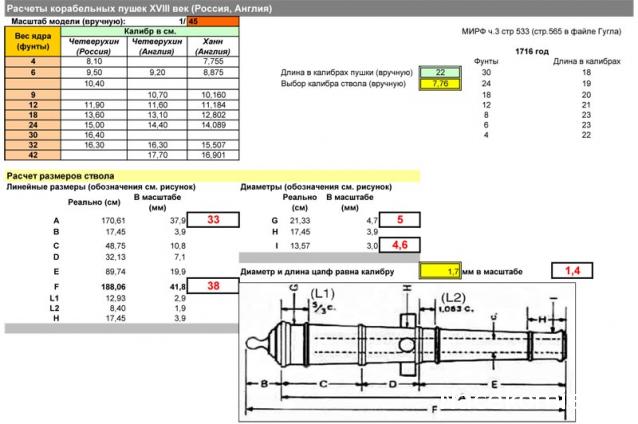Click the red-bordered cell showing 1,4
The height and width of the screenshot is (424, 638).
[573, 270]
